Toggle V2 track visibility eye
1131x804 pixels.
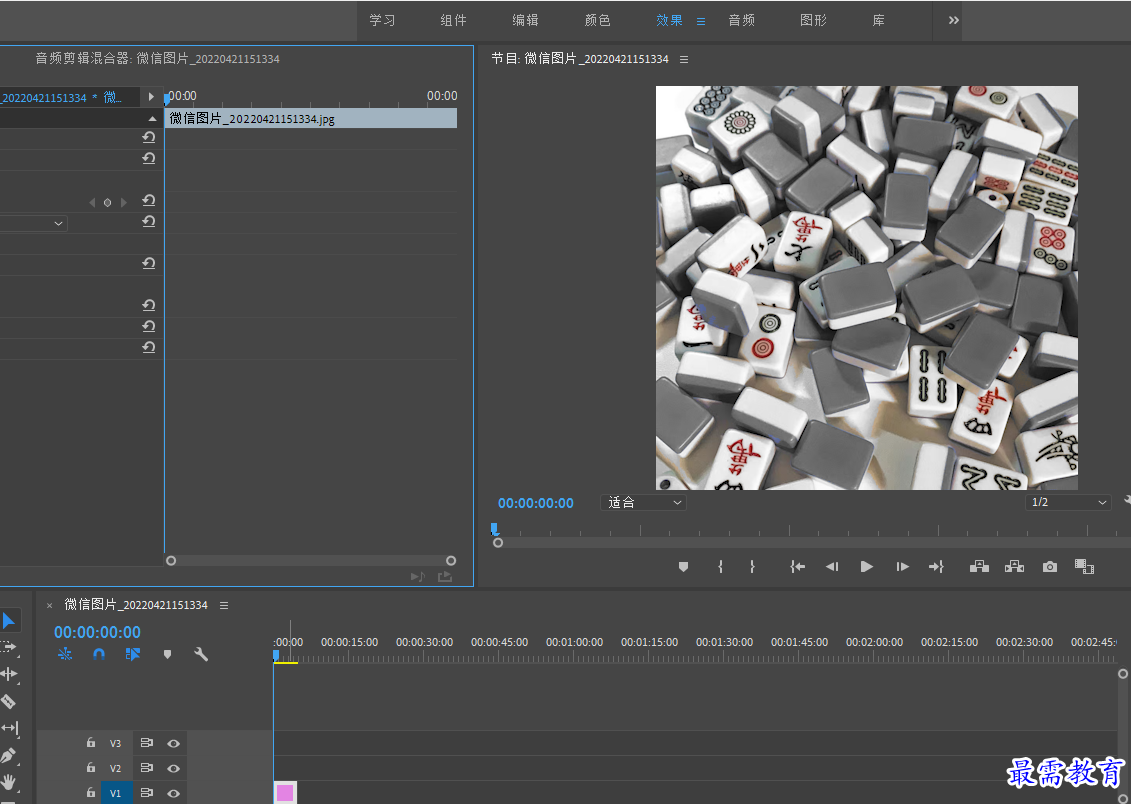coord(173,769)
